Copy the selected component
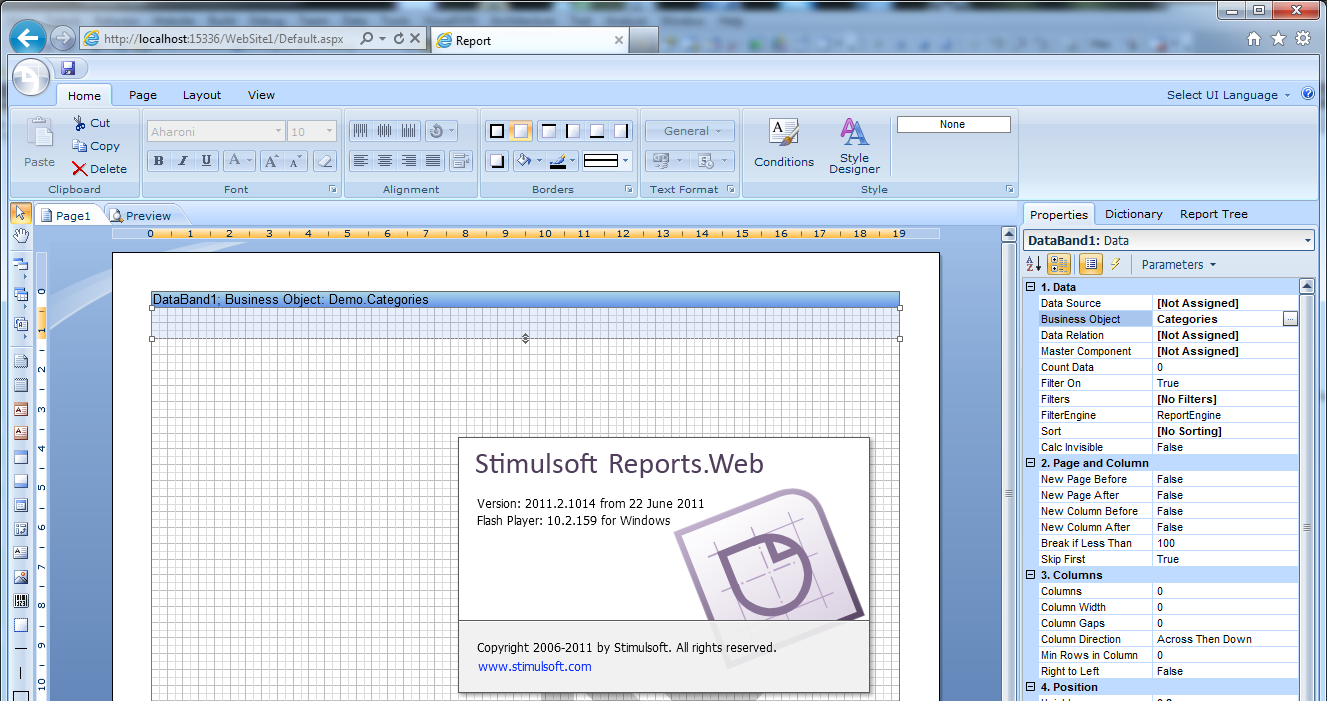The height and width of the screenshot is (701, 1327). click(96, 146)
